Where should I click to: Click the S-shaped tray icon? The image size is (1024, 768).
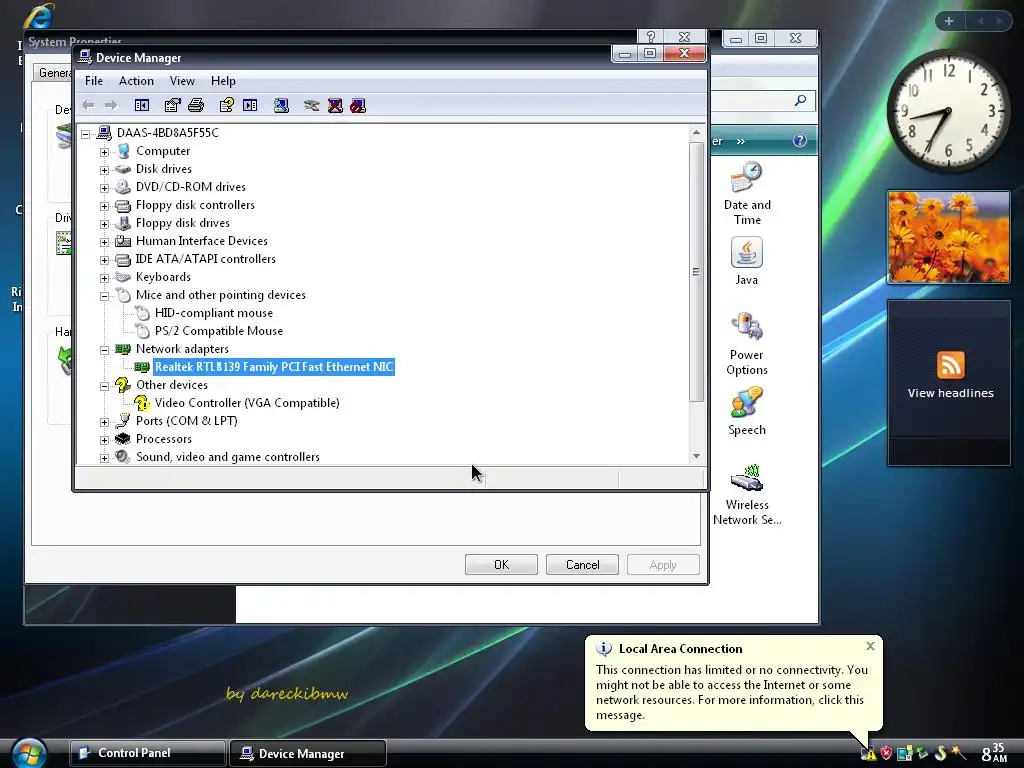tap(940, 754)
